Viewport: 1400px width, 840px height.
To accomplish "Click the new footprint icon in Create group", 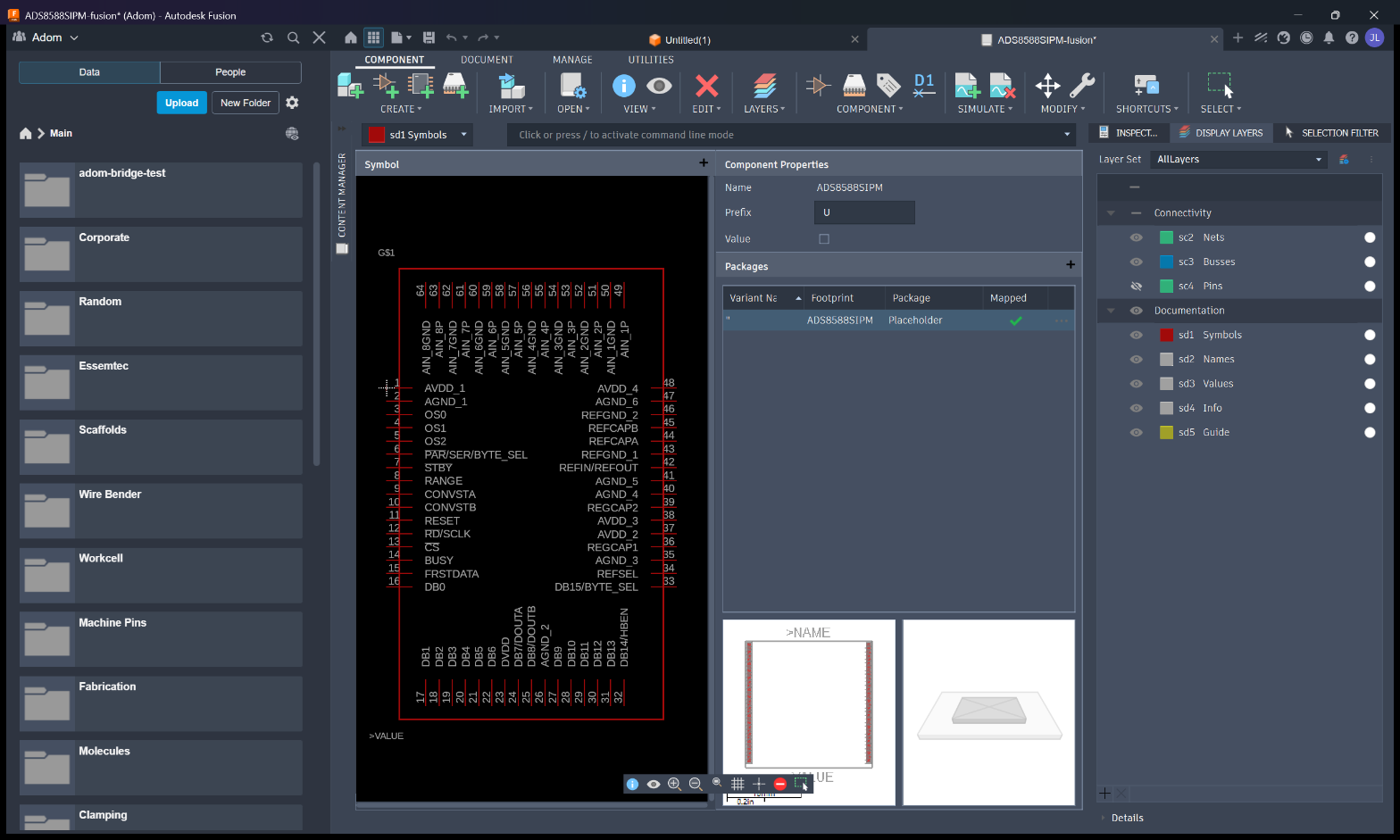I will click(x=421, y=86).
